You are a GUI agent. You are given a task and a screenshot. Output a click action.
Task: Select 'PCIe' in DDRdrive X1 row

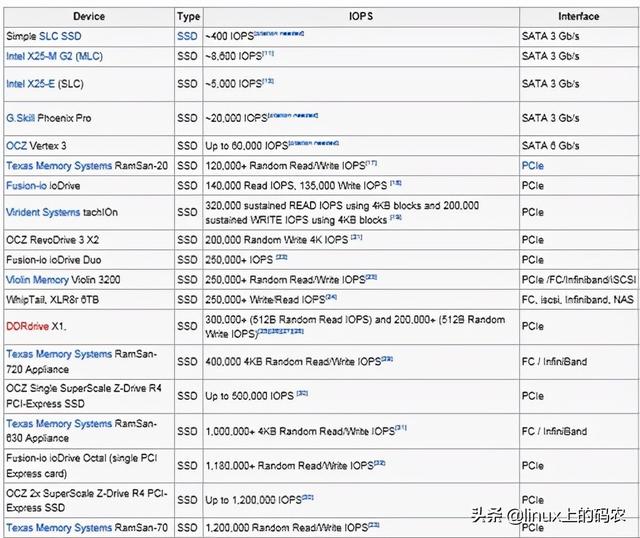click(x=533, y=327)
